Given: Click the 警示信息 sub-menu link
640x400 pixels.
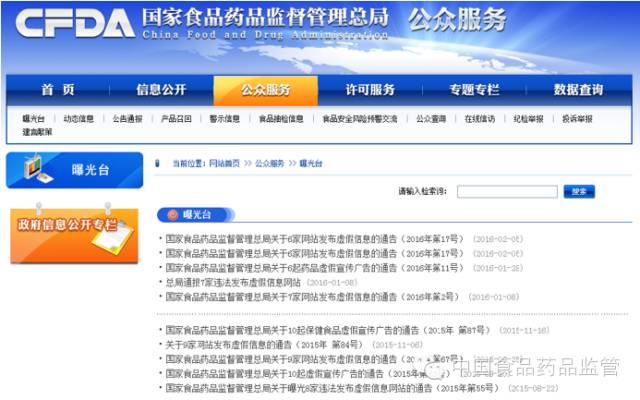Looking at the screenshot, I should pyautogui.click(x=224, y=119).
